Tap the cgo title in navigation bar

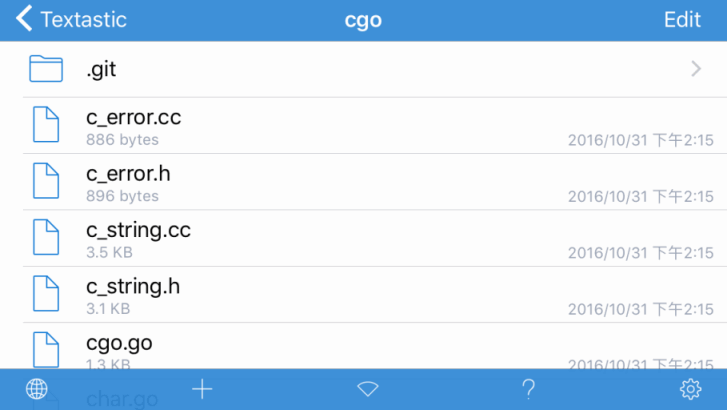pos(363,20)
